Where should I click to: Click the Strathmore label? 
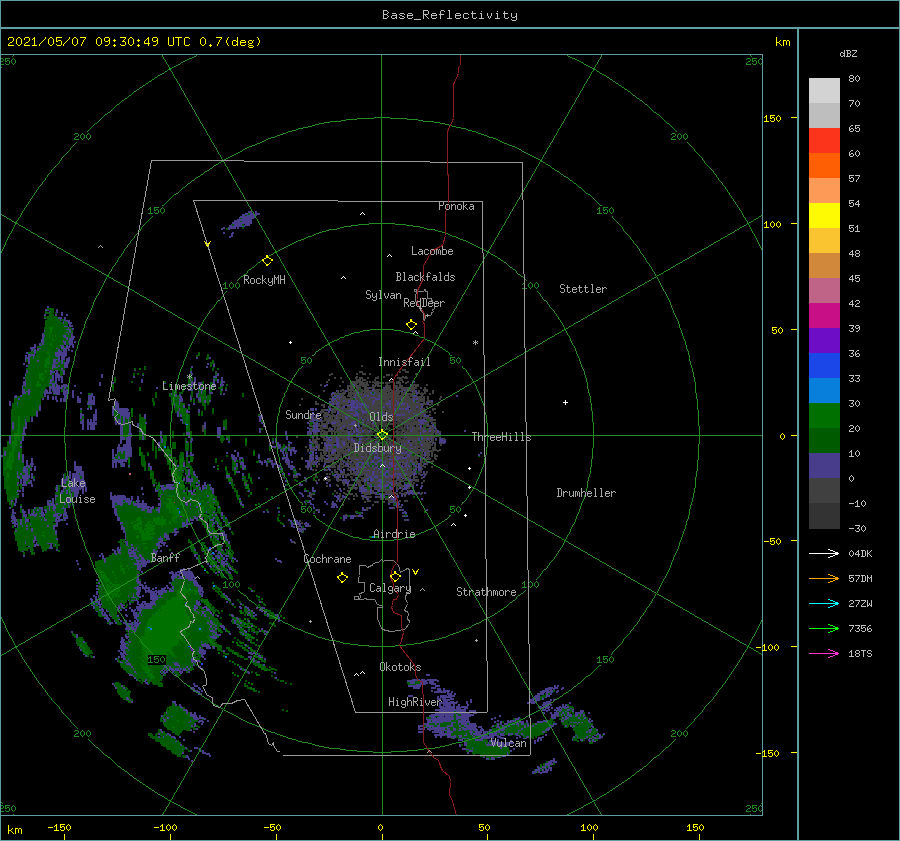(x=486, y=592)
